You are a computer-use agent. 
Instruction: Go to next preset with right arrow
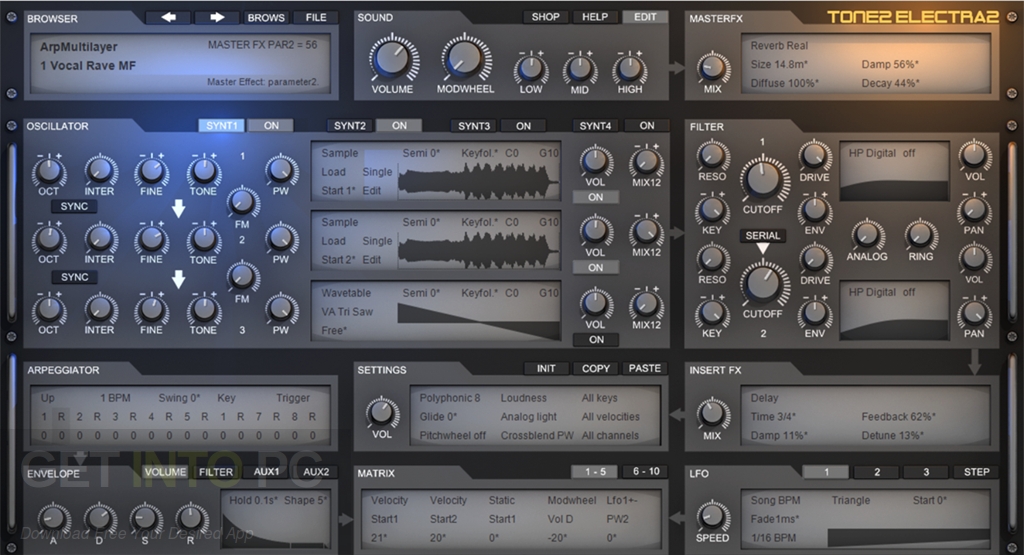click(x=217, y=18)
